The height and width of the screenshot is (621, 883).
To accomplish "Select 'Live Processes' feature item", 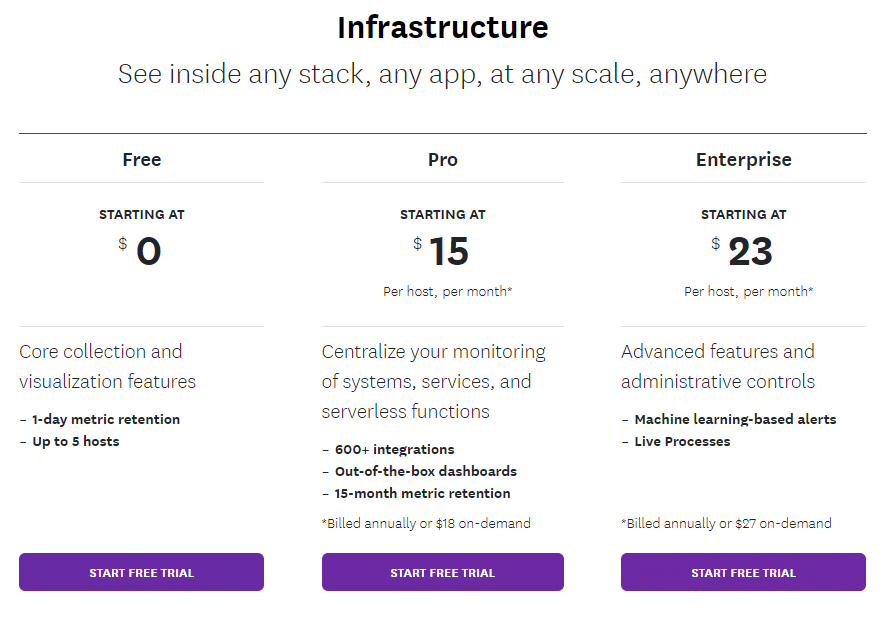I will click(680, 441).
